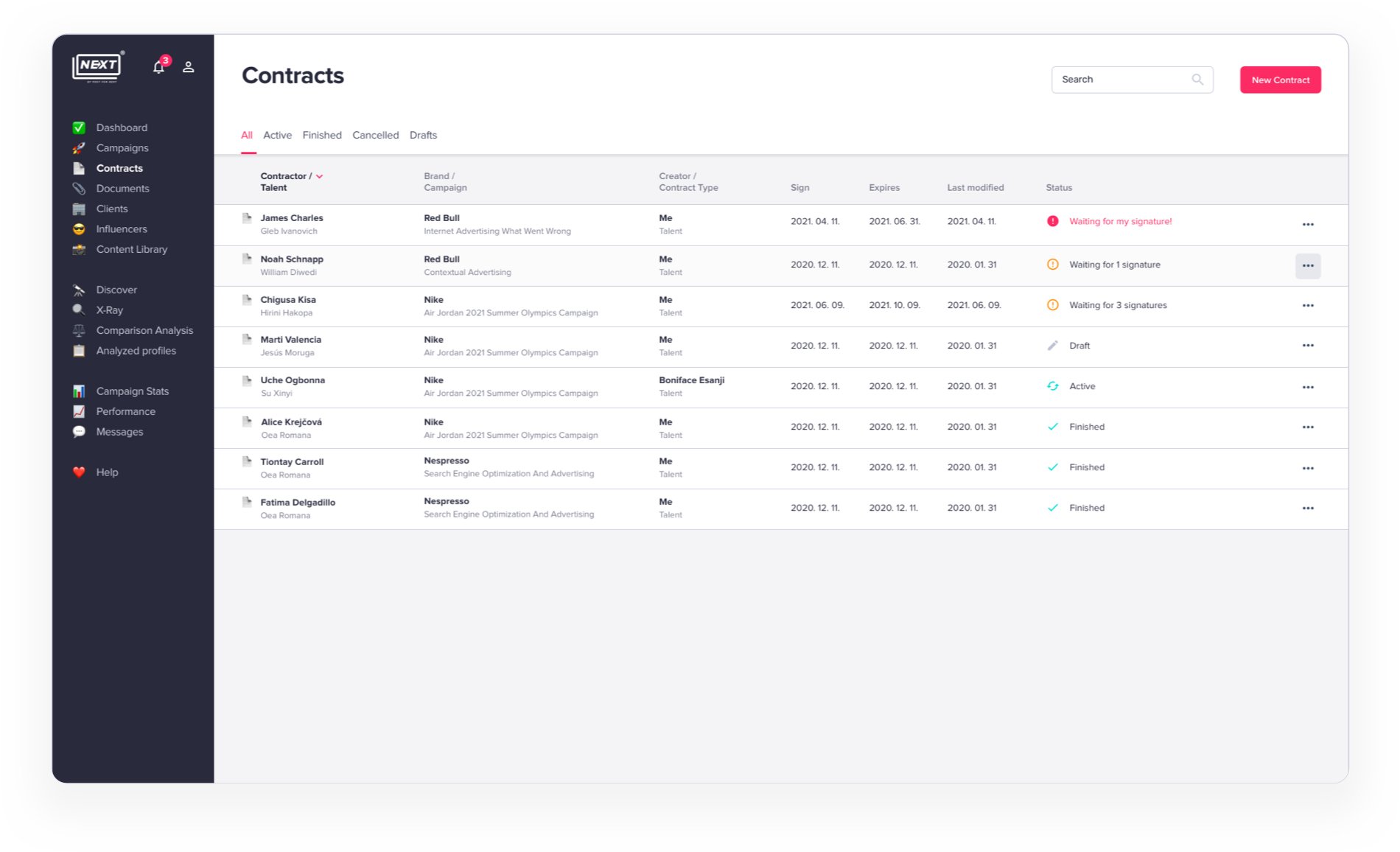Image resolution: width=1400 pixels, height=852 pixels.
Task: Go to Comparison Analysis in sidebar
Action: tap(144, 331)
